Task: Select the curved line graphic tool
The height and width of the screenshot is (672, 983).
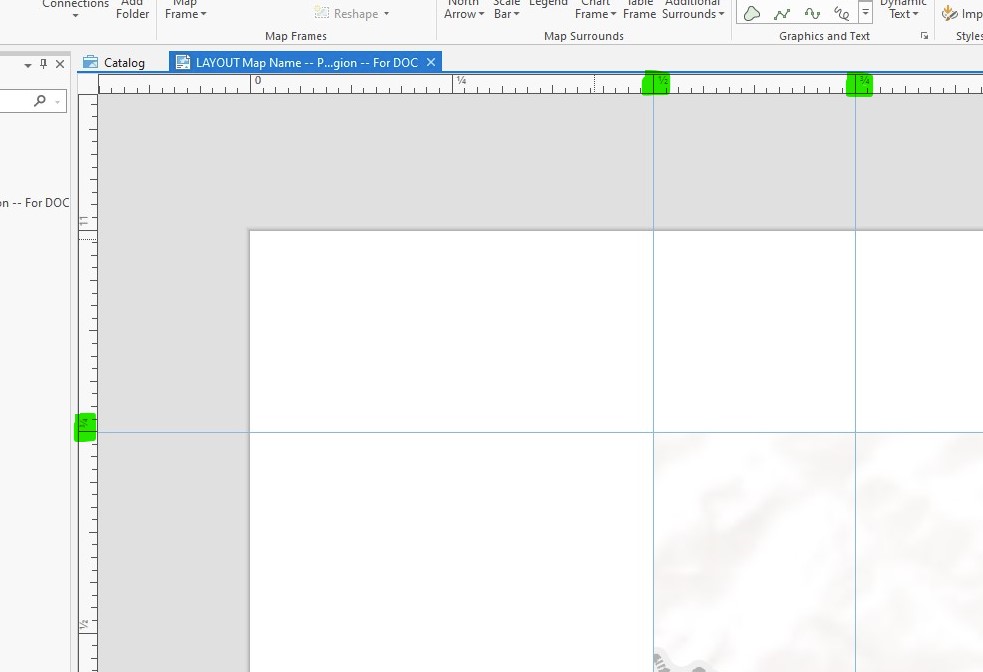Action: (x=812, y=13)
